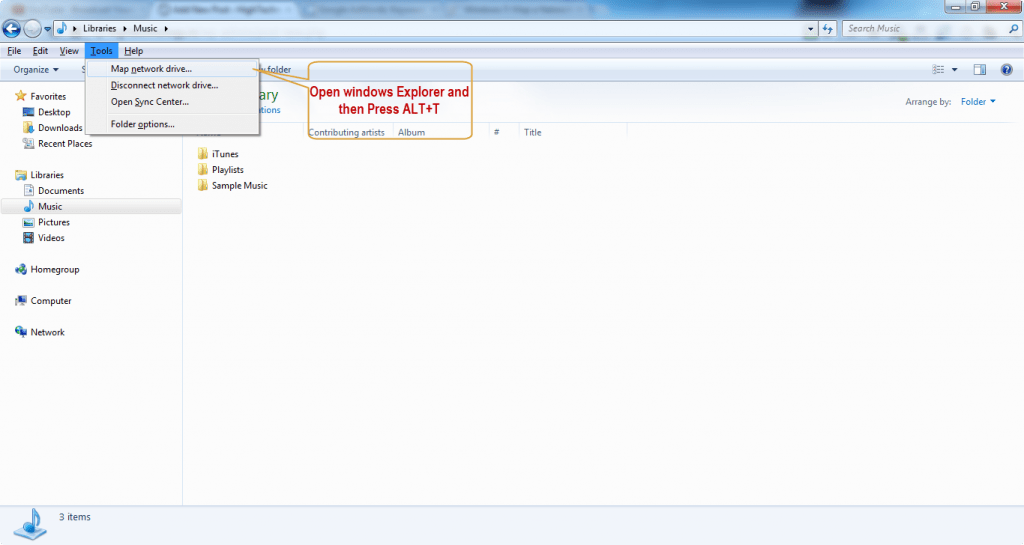Click the Recent Places icon

[28, 144]
